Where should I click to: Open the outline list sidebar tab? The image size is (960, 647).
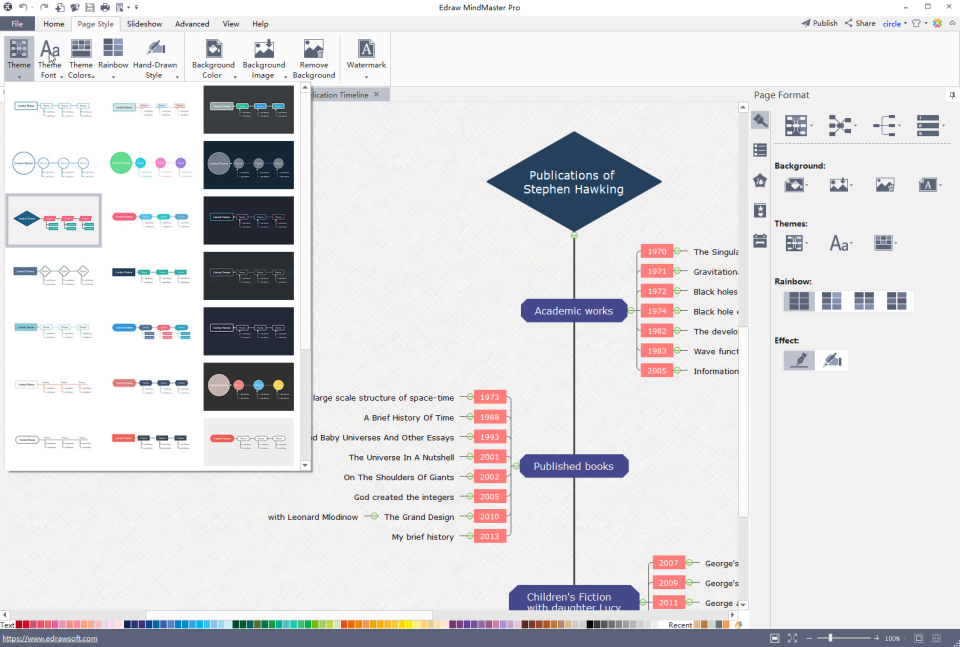760,150
